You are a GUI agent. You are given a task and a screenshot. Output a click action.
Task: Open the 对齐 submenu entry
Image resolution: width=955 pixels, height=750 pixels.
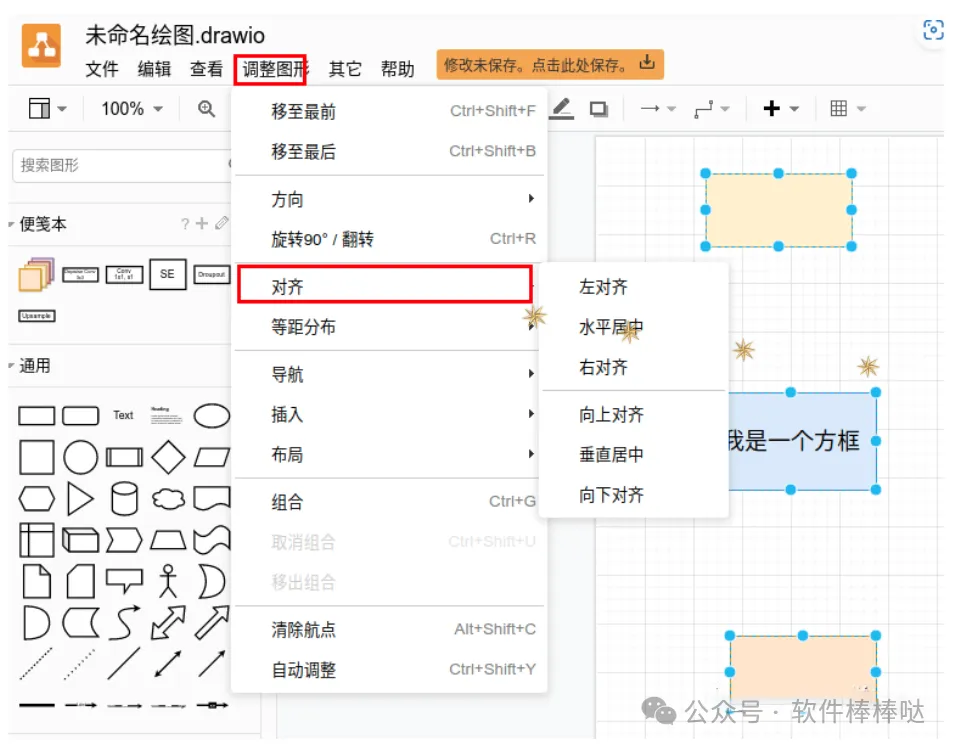click(x=385, y=285)
